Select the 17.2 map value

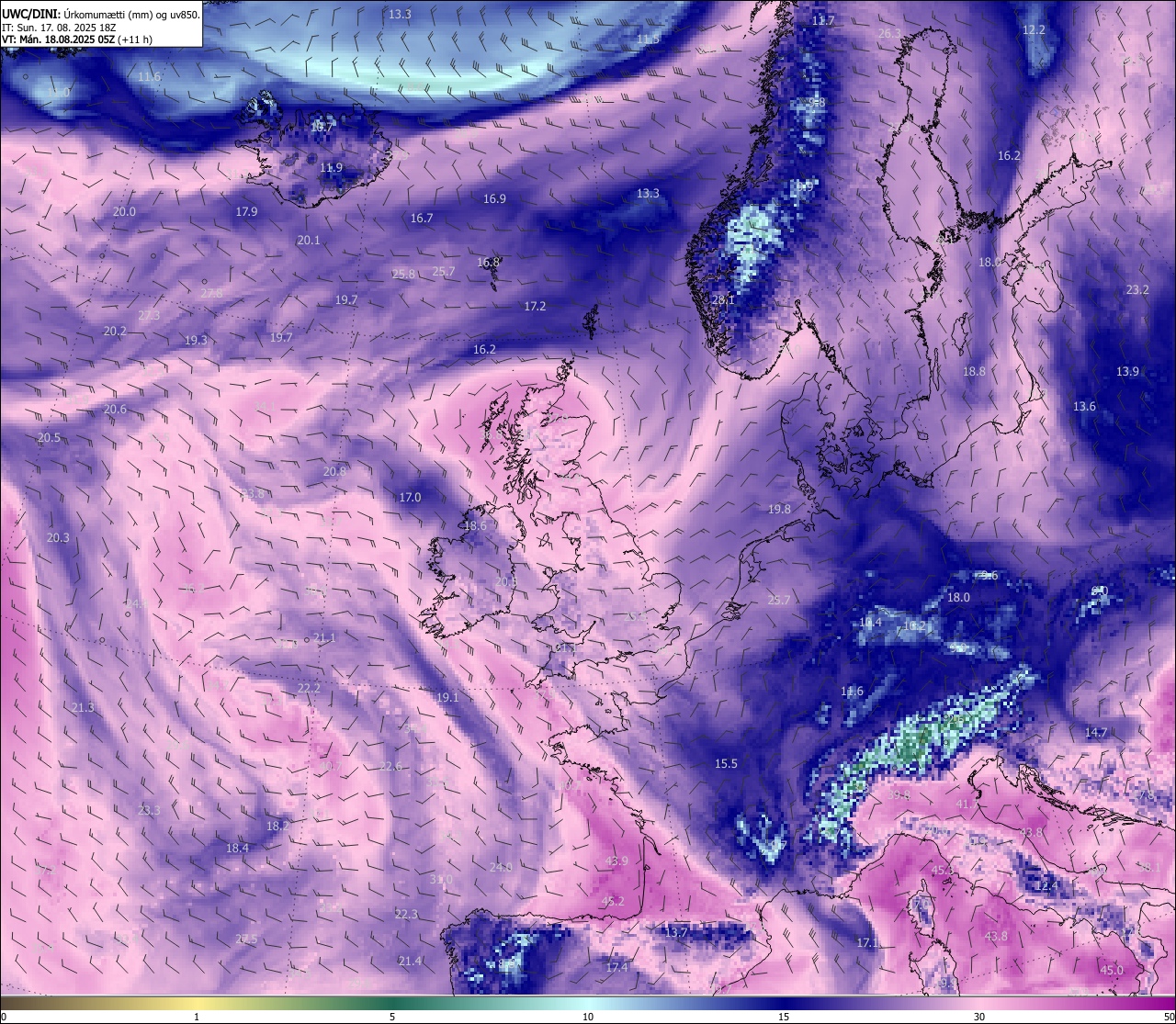point(535,306)
